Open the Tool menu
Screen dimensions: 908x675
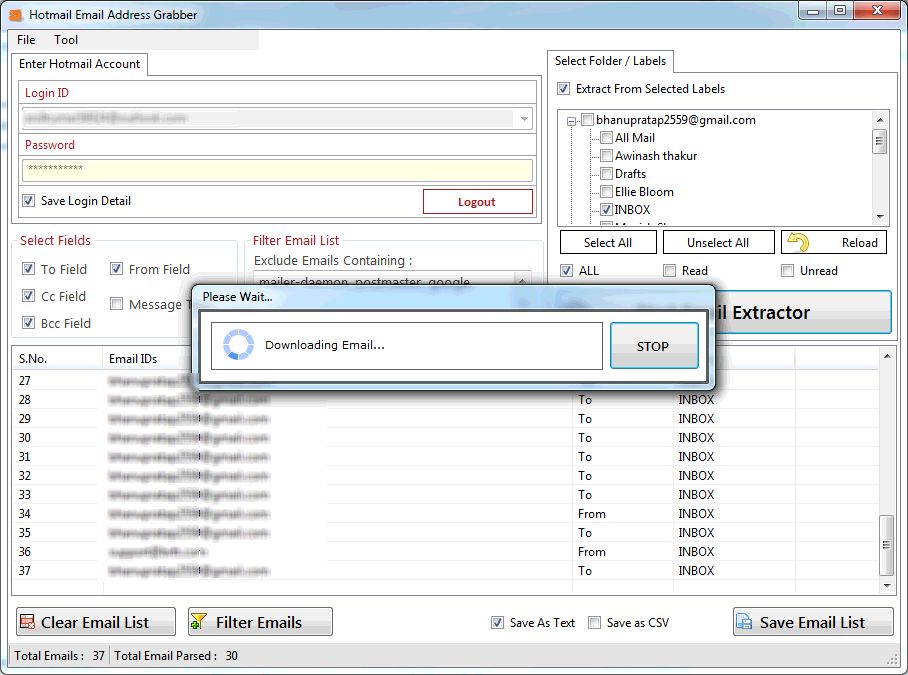[x=66, y=40]
